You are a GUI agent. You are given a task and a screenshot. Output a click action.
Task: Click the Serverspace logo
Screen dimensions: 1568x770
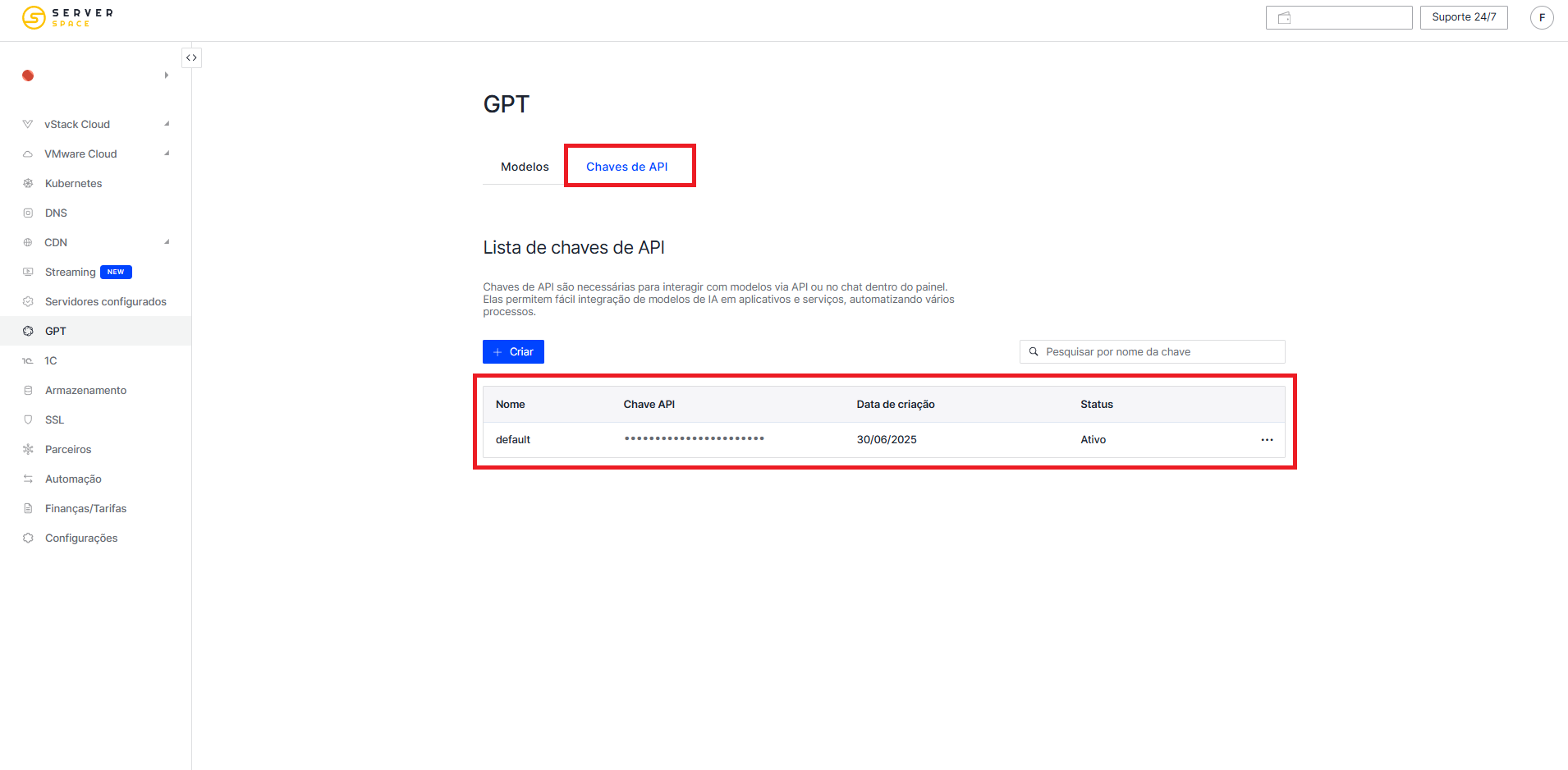tap(67, 17)
